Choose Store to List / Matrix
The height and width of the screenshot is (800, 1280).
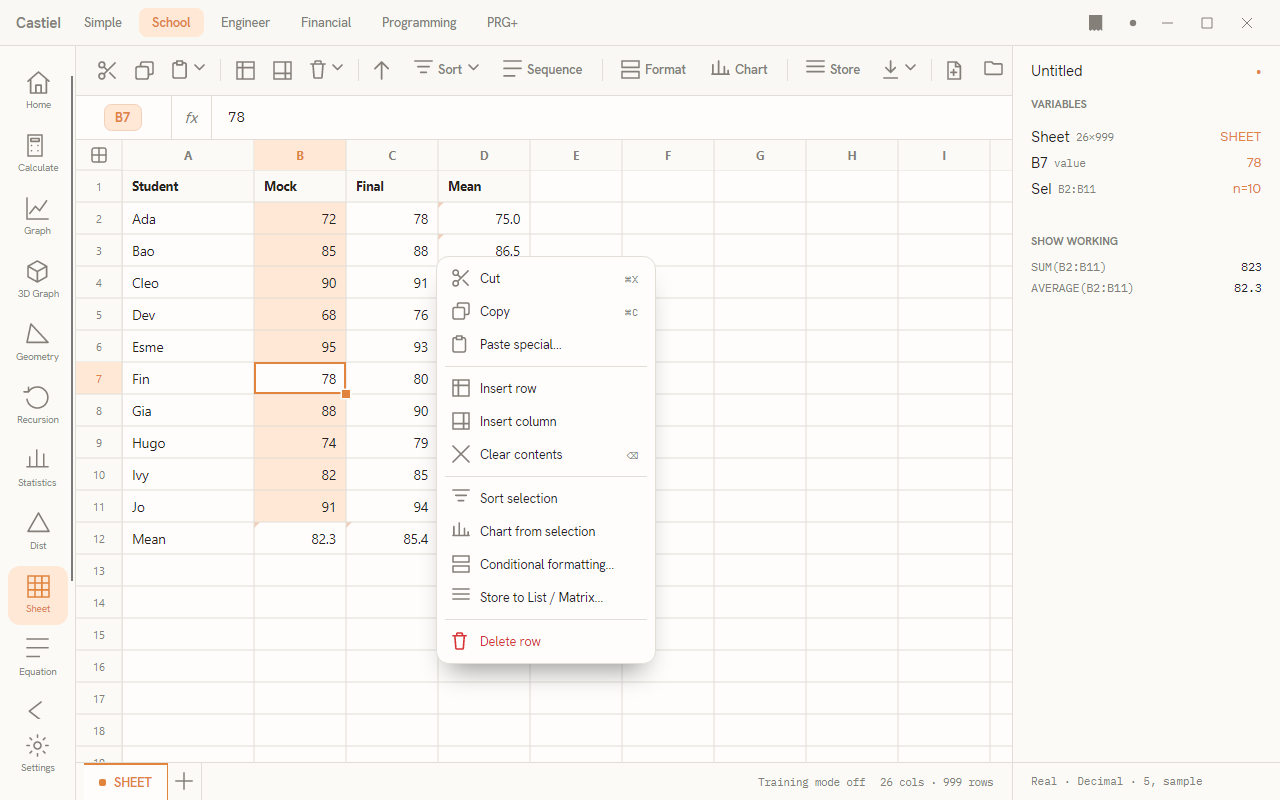(x=546, y=598)
